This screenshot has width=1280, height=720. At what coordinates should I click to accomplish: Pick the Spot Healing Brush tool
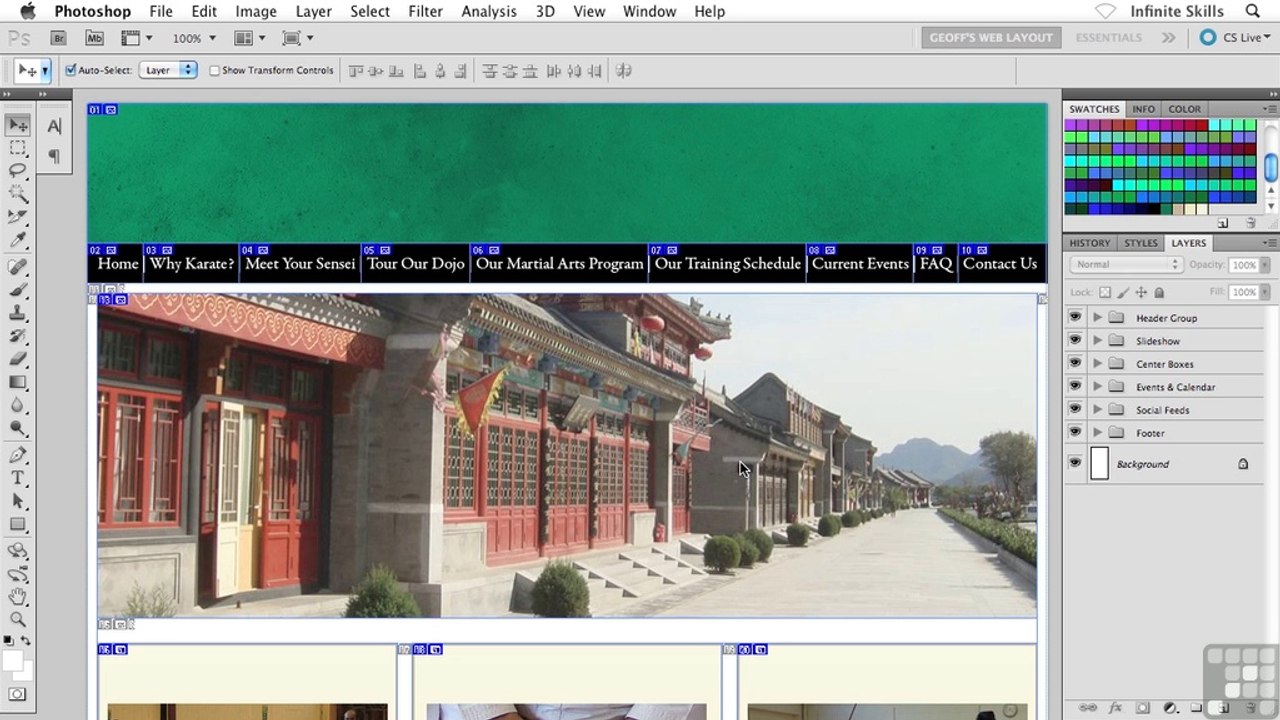click(18, 267)
